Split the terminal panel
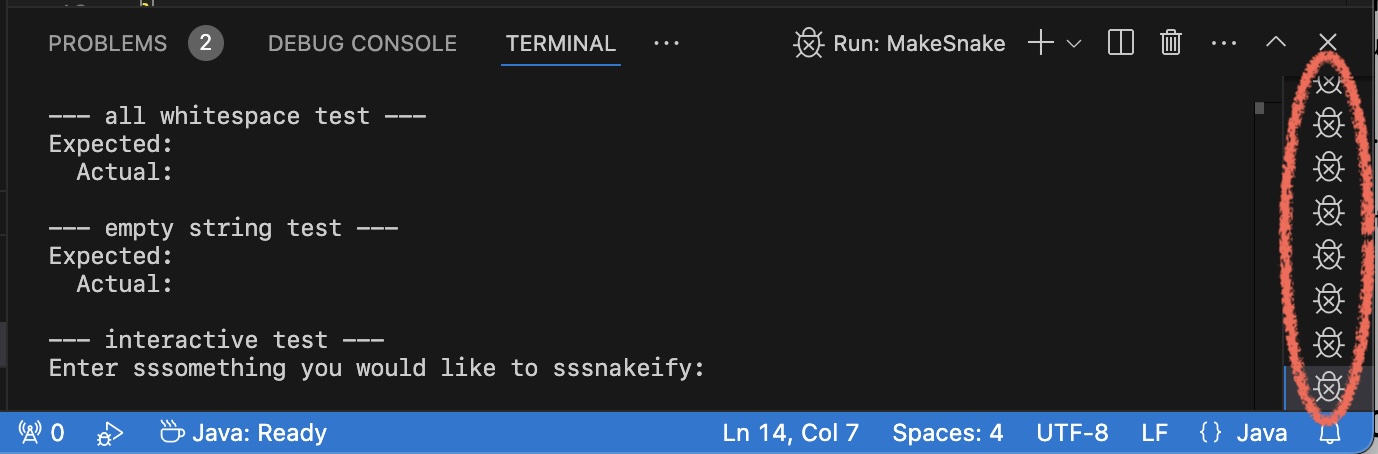 point(1120,43)
